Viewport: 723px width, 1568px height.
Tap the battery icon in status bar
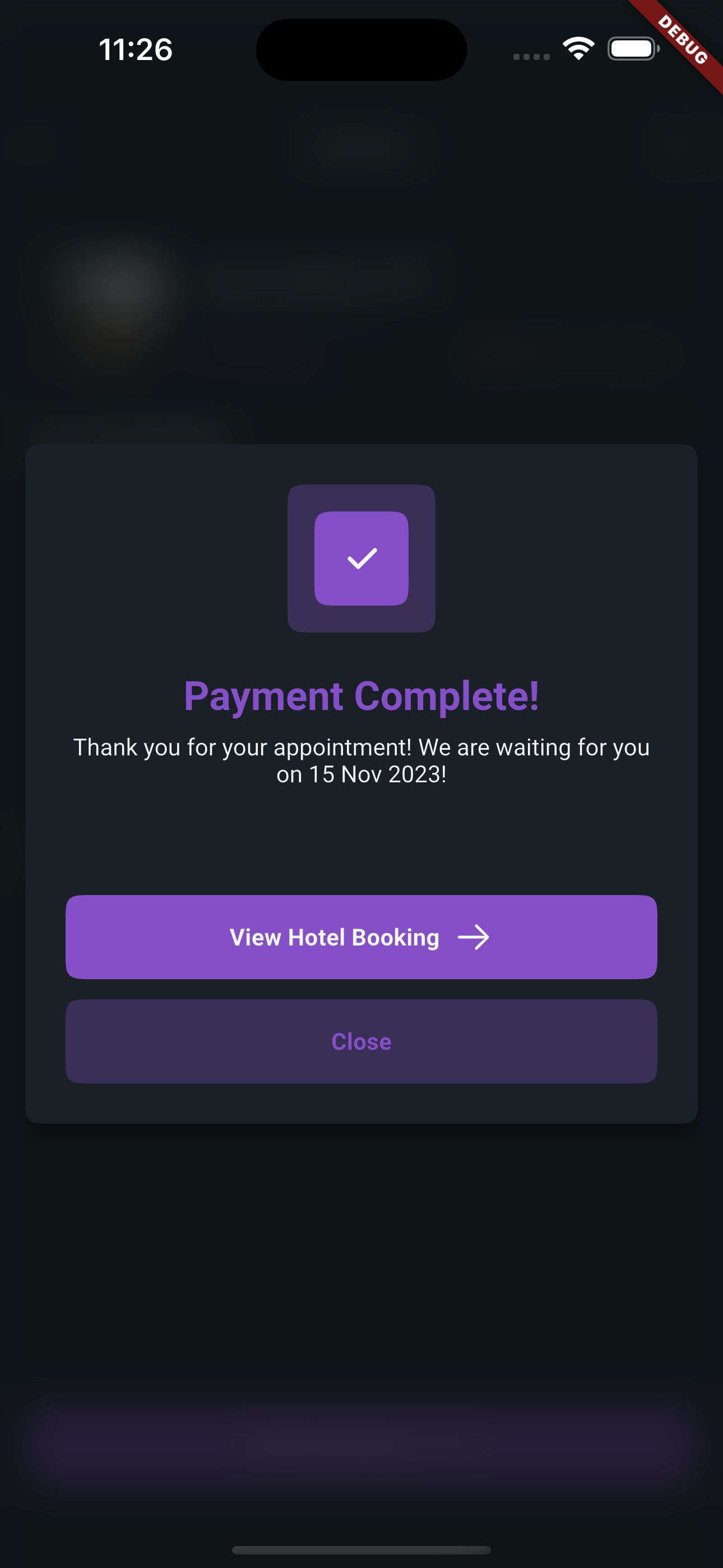coord(633,49)
